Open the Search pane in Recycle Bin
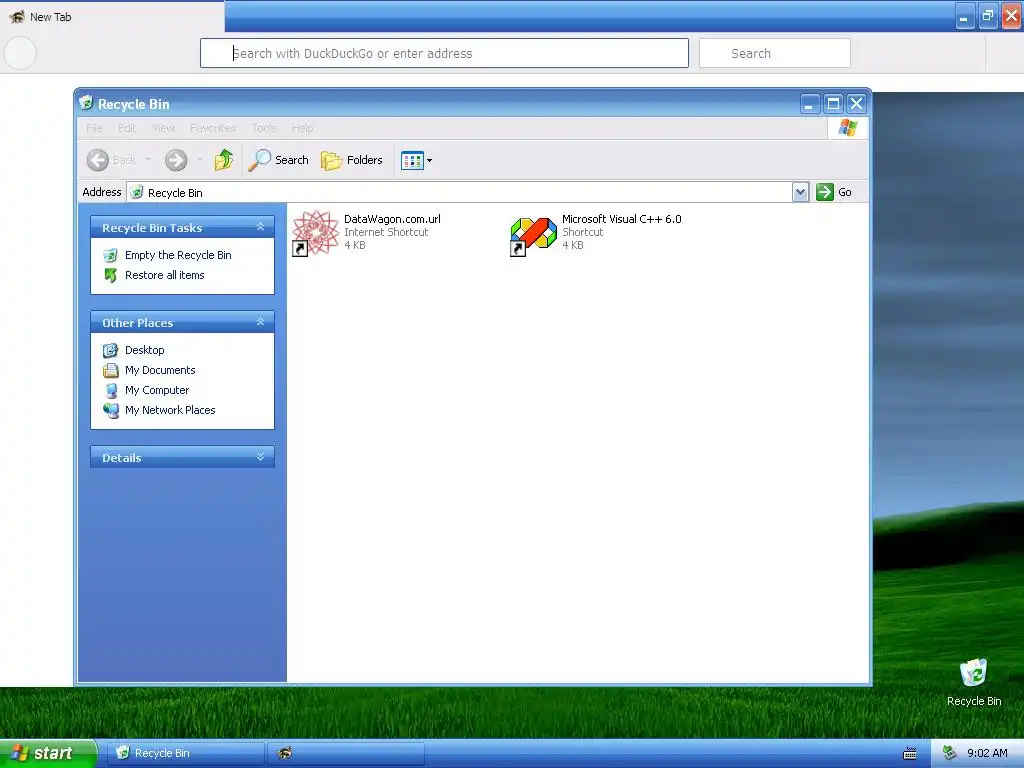This screenshot has height=768, width=1024. (278, 160)
